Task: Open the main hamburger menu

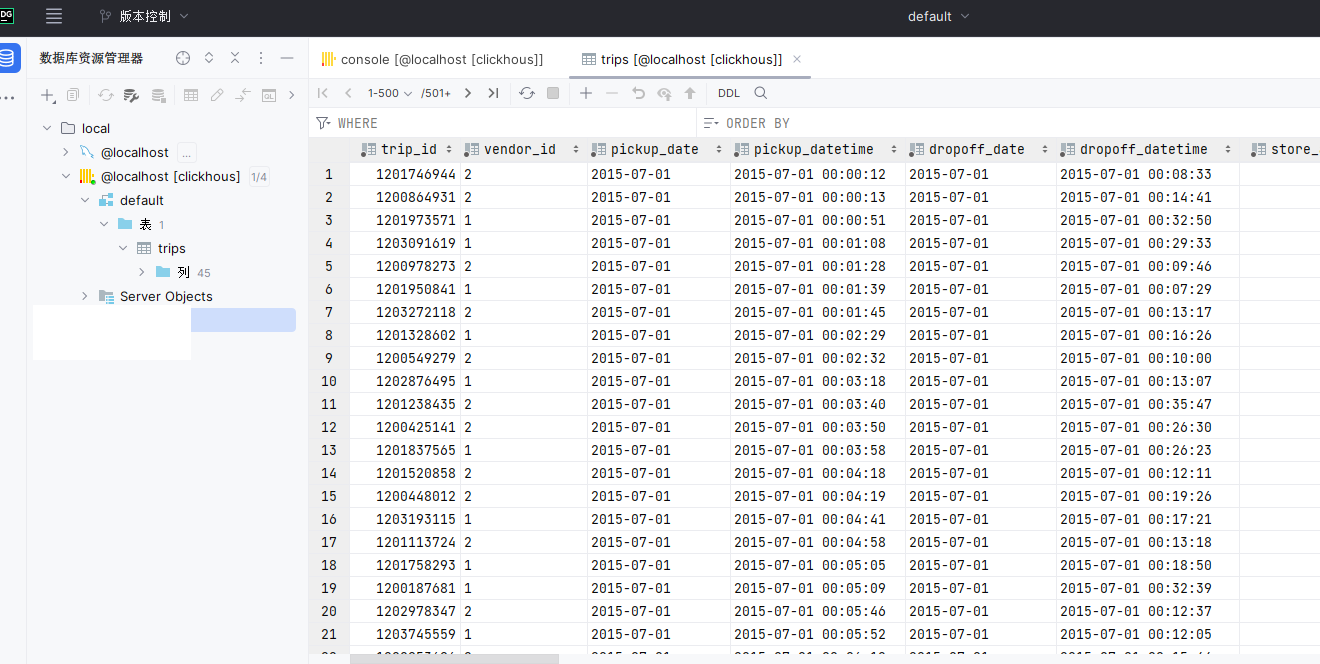Action: 54,16
